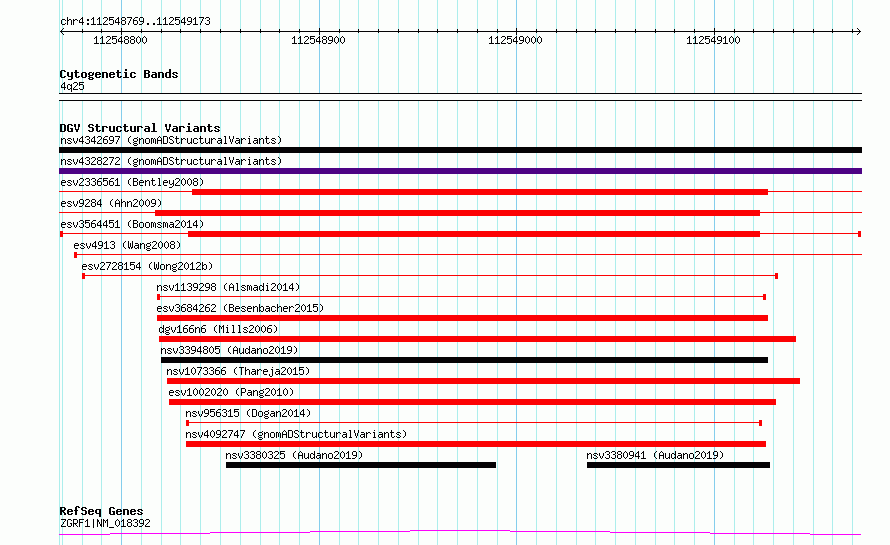Image resolution: width=890 pixels, height=545 pixels.
Task: Click the red esv3684262 variant bar
Action: click(x=462, y=318)
